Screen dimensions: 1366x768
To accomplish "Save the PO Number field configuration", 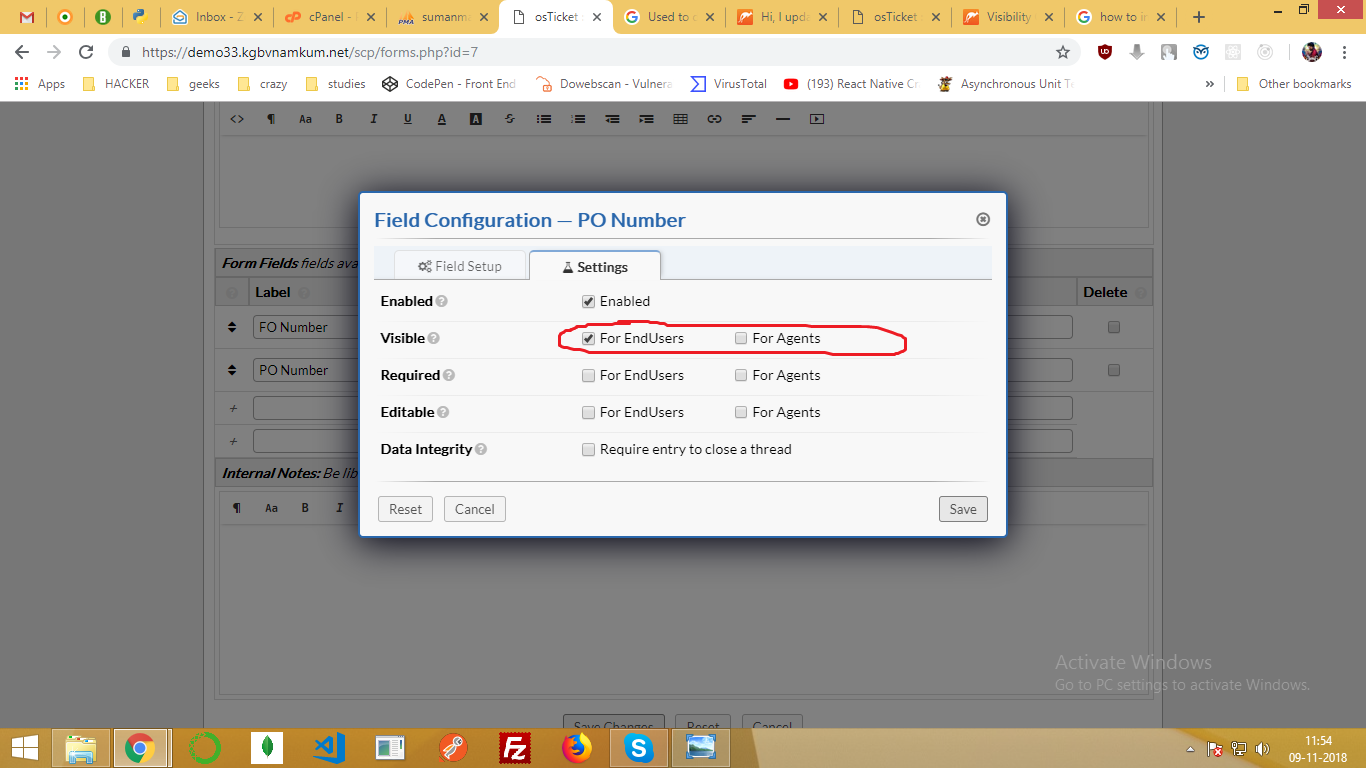I will click(962, 508).
